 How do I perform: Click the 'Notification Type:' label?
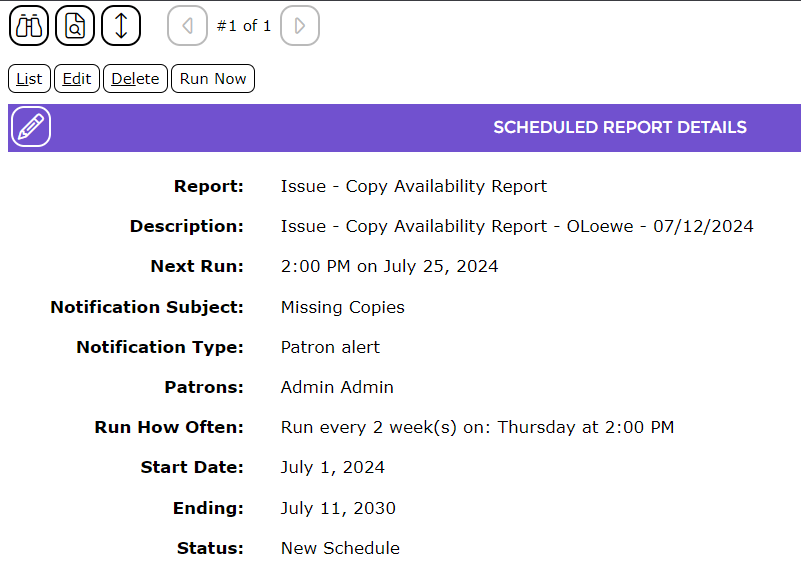(x=160, y=347)
